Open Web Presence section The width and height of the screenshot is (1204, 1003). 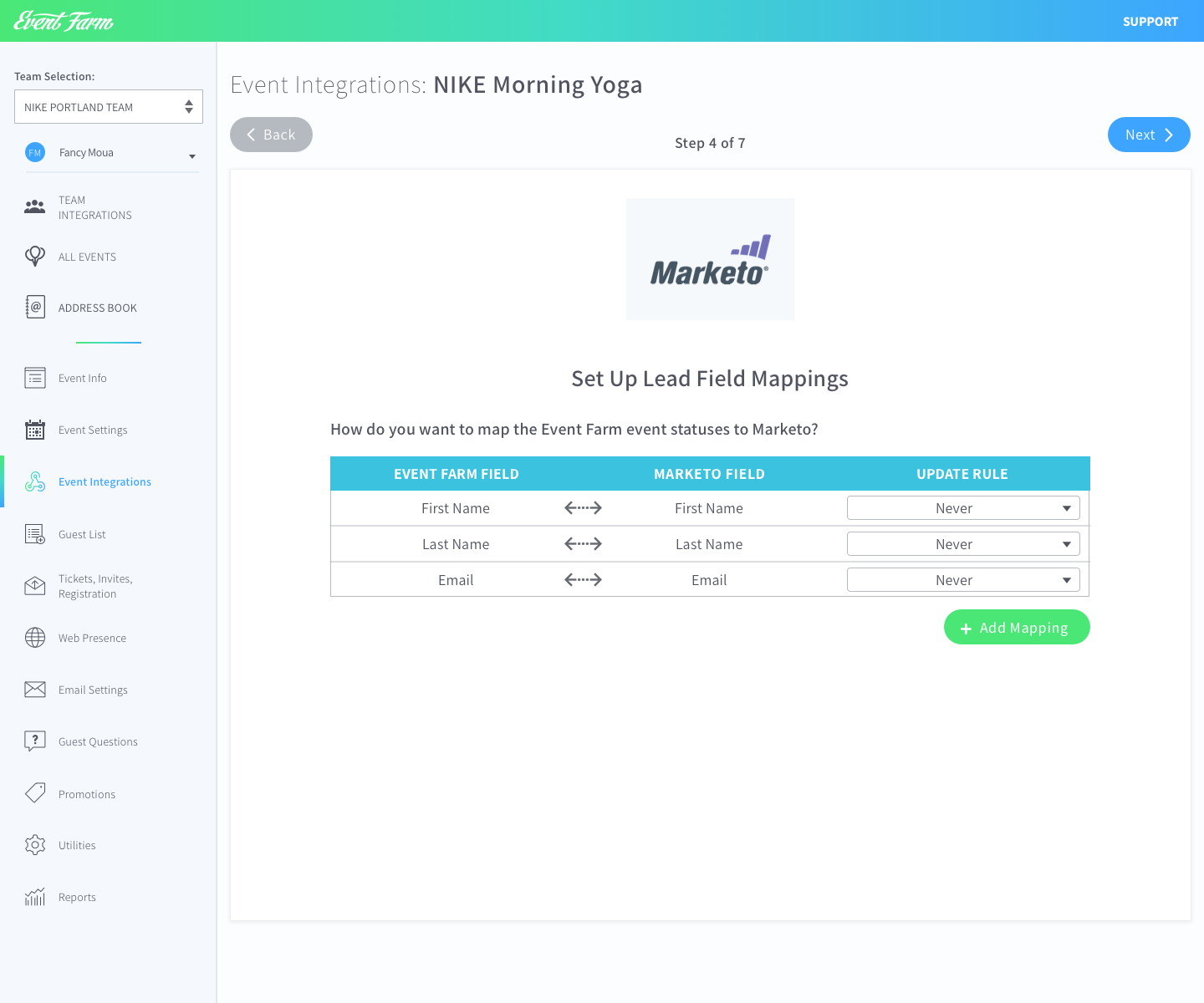(x=92, y=638)
